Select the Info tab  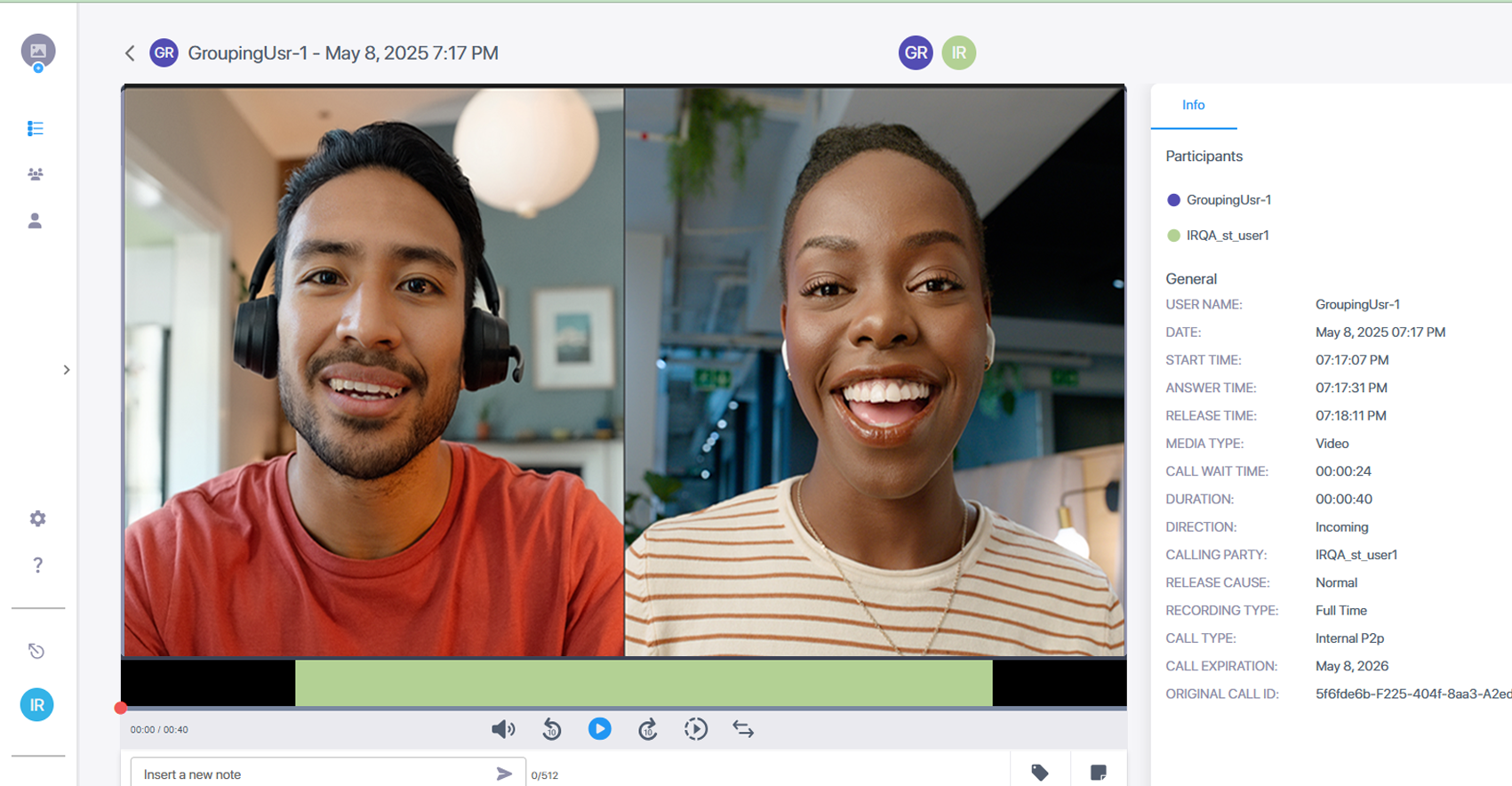coord(1193,105)
